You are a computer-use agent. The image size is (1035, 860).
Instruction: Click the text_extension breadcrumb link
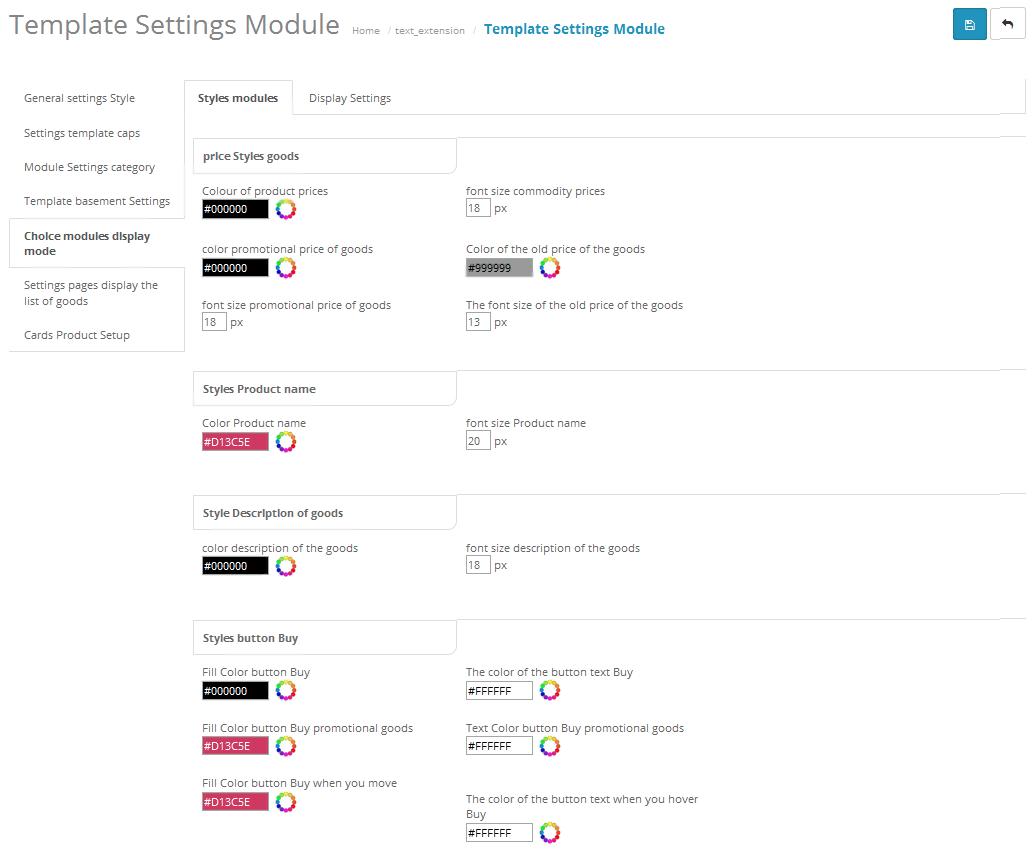point(430,30)
